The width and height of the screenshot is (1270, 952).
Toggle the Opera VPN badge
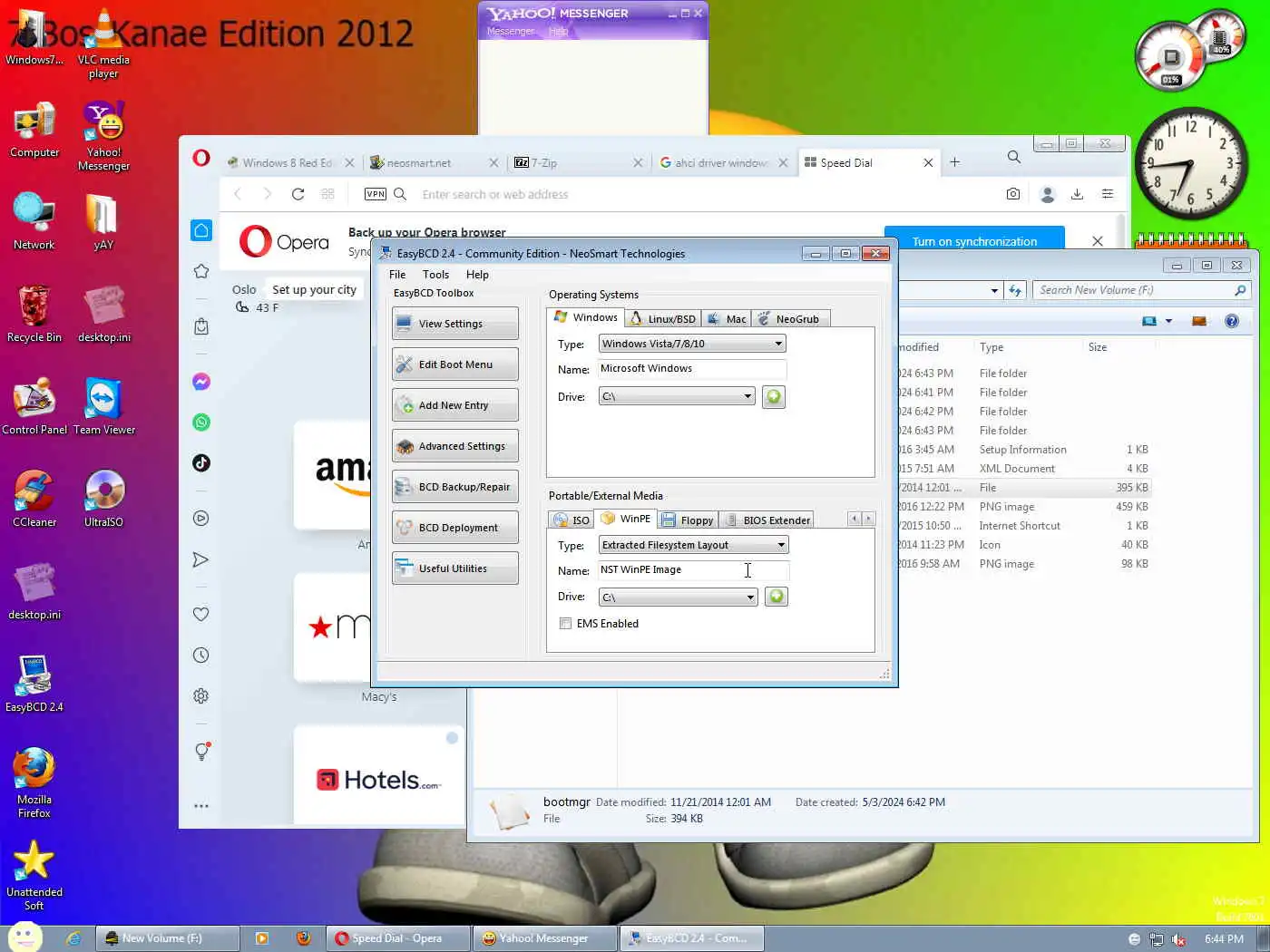click(376, 194)
